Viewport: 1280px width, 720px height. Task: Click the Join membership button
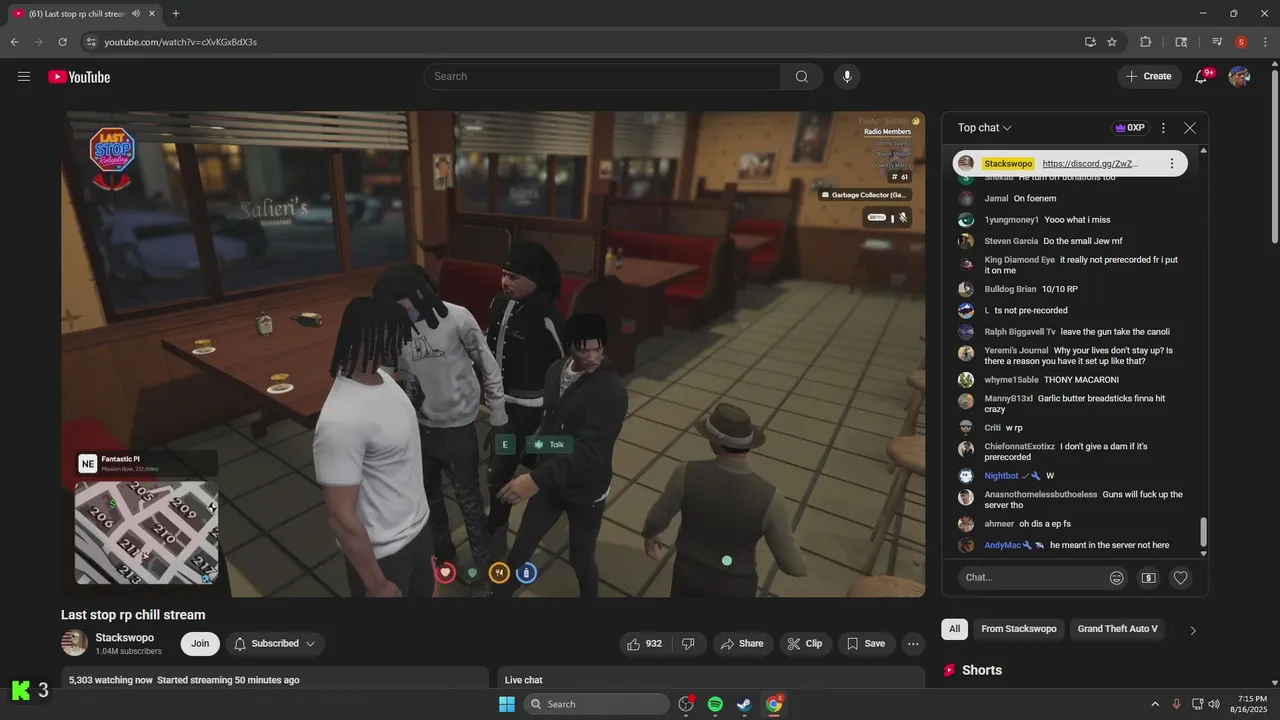pos(200,644)
